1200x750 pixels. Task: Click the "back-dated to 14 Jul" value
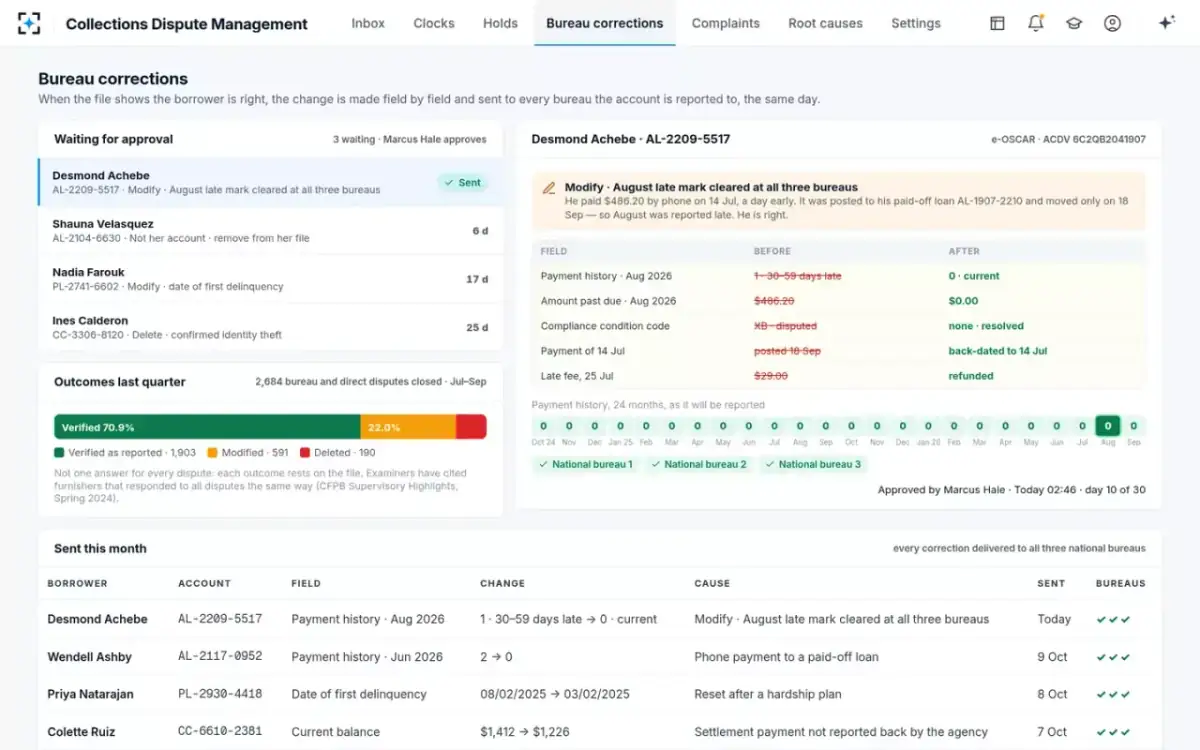point(998,351)
